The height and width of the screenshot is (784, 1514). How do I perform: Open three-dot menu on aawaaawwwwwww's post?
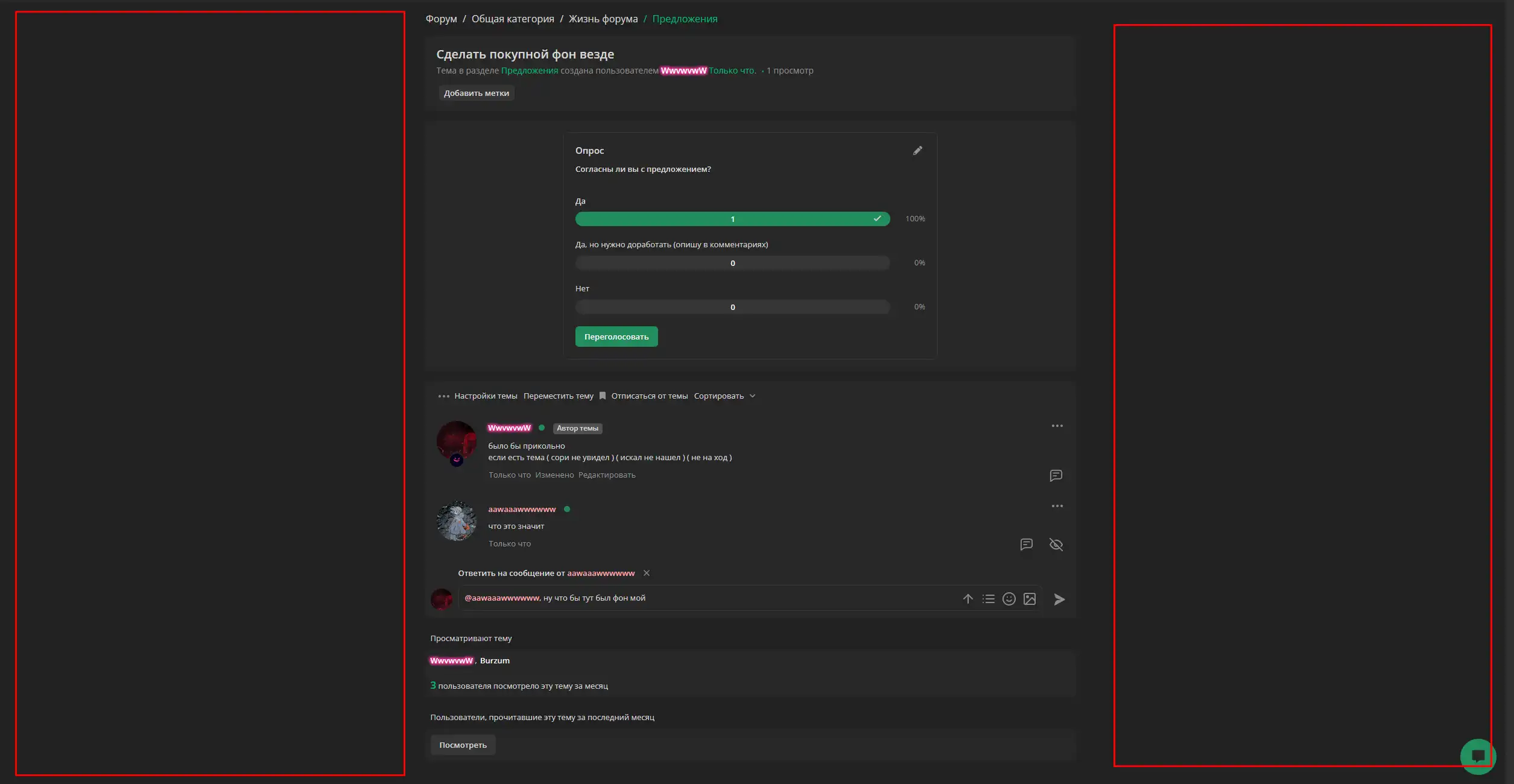coord(1057,506)
